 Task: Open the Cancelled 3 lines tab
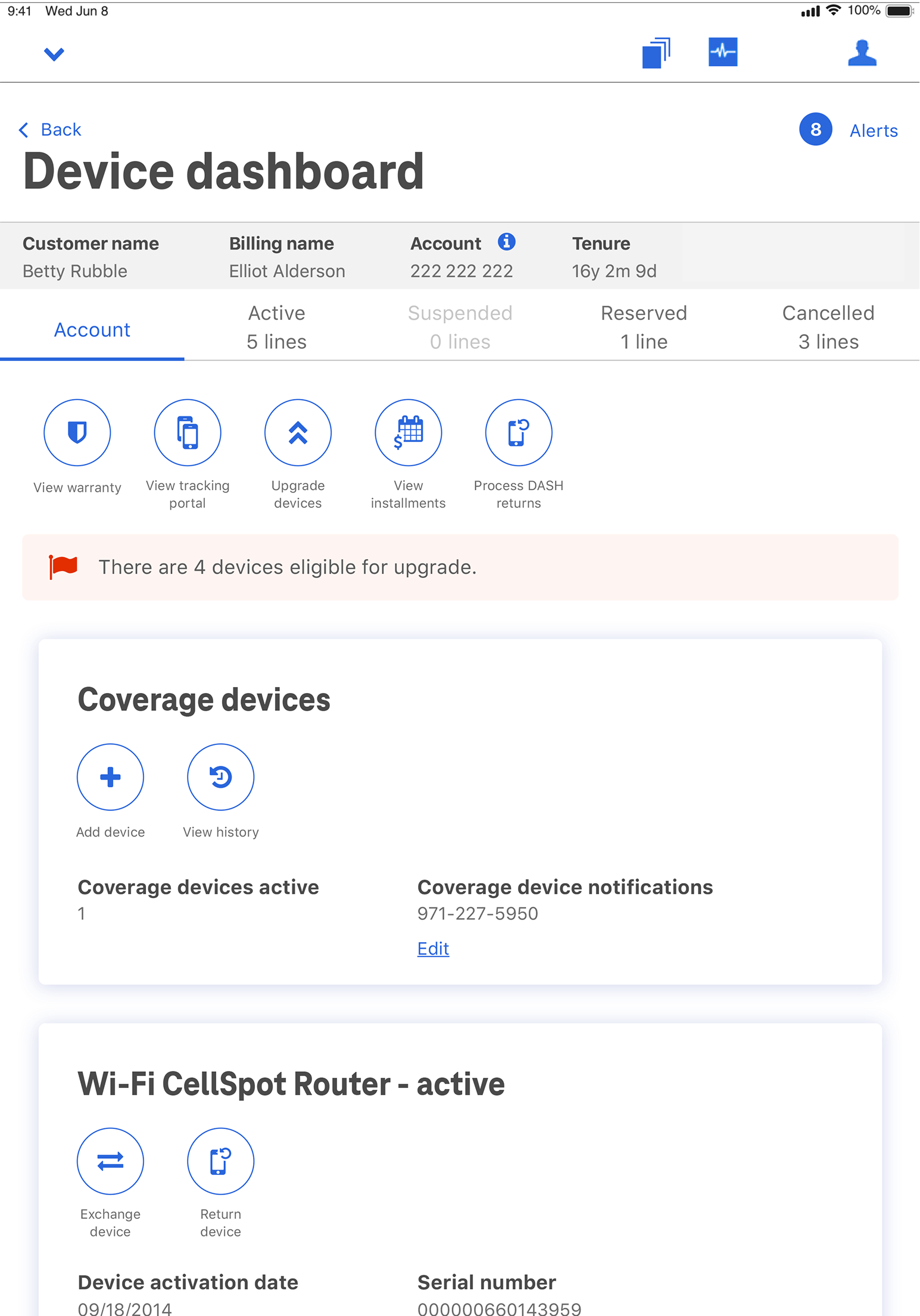[x=828, y=328]
